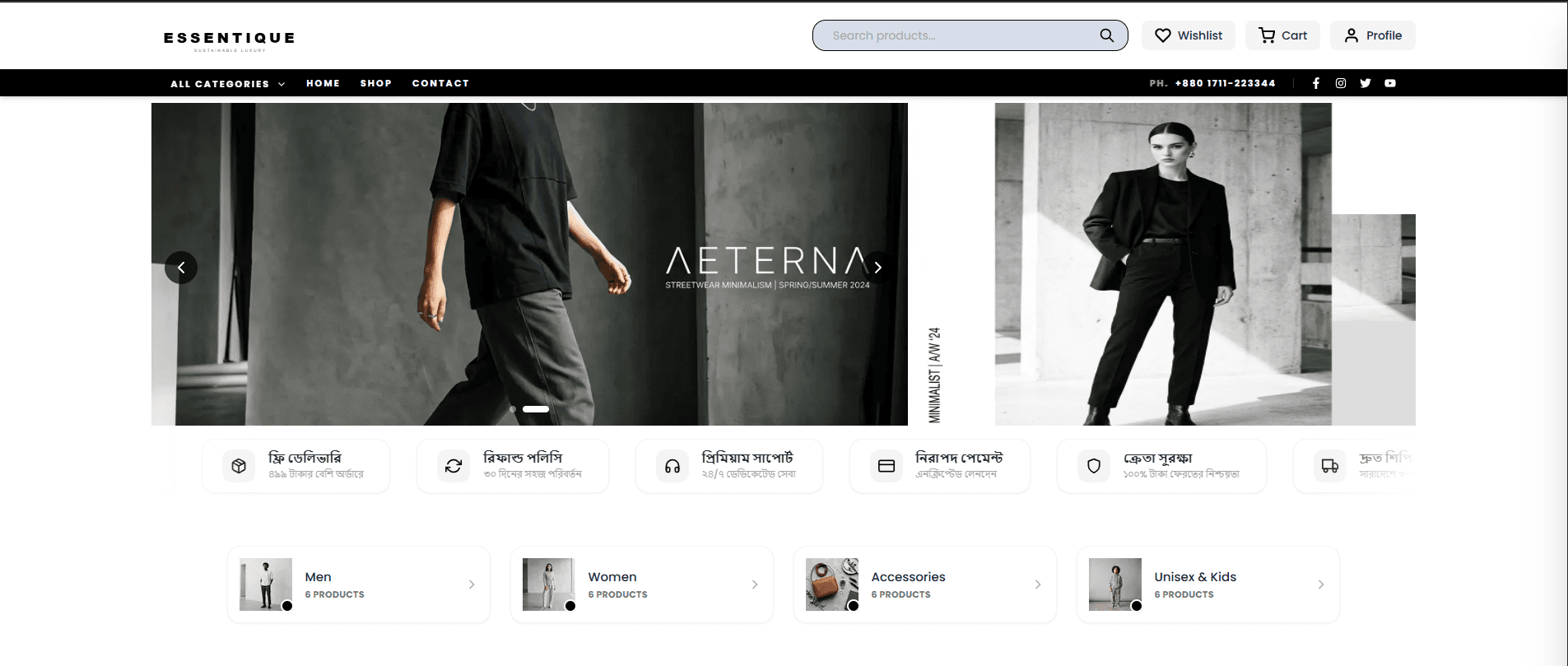Click the Accessories category title
The image size is (1568, 666).
(908, 577)
